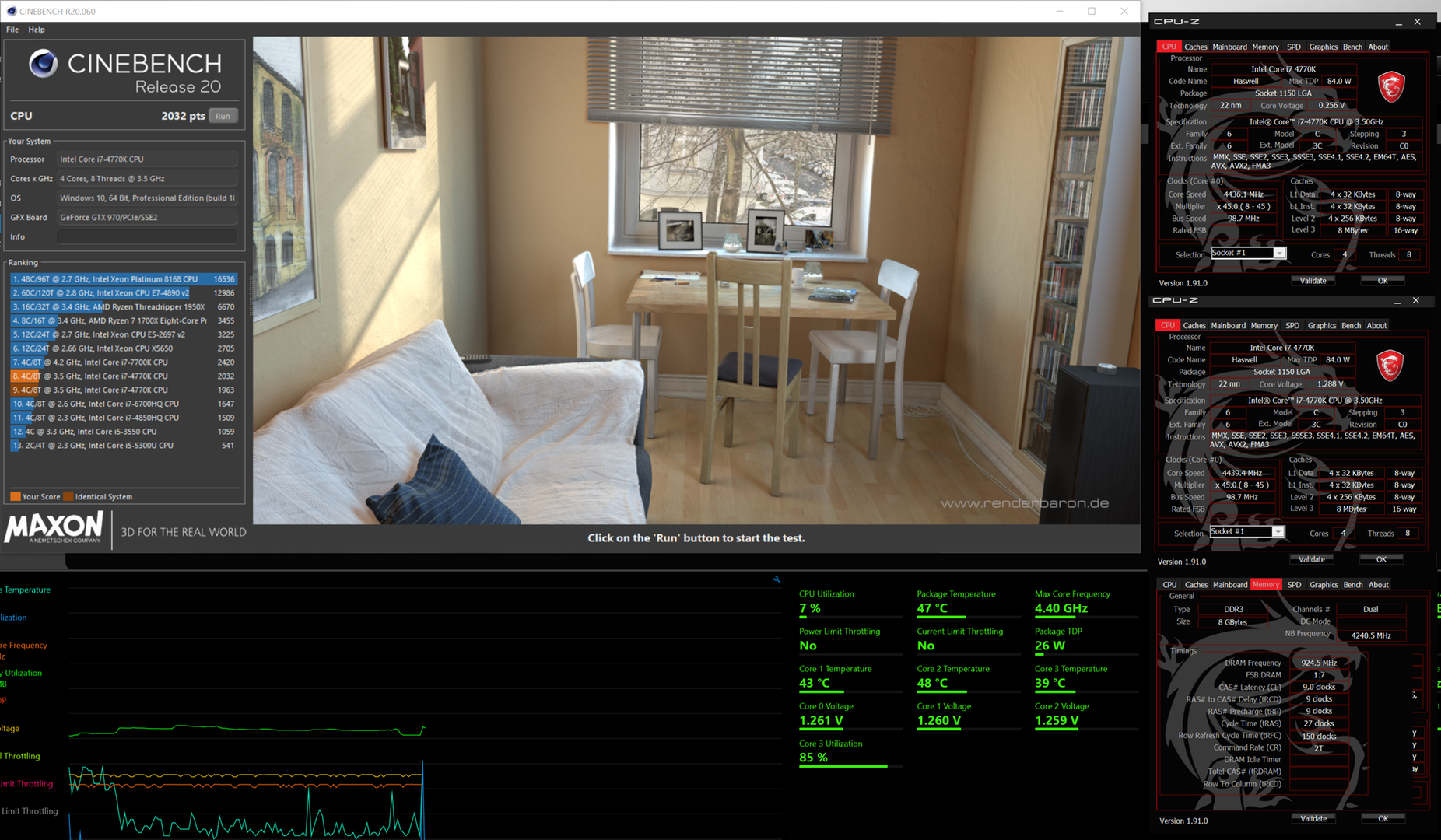Select ranking row Intel Core i5-5300U CPU
Screen dimensions: 1441x840
pyautogui.click(x=124, y=446)
